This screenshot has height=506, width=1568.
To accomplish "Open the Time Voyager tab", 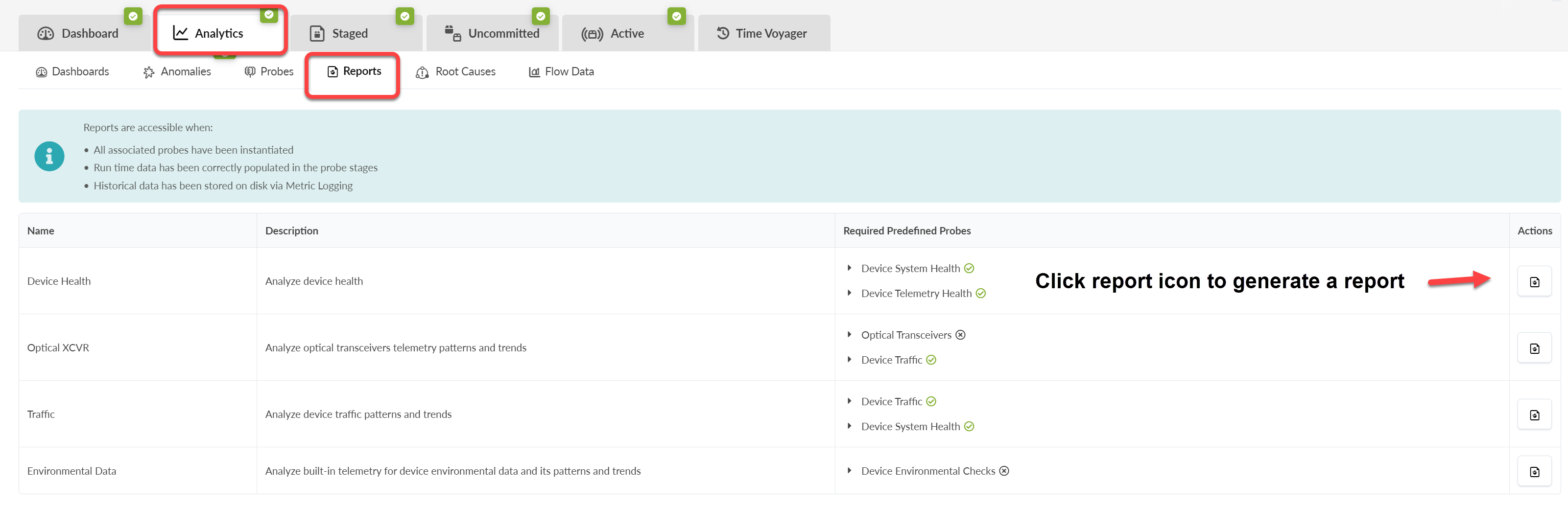I will pyautogui.click(x=763, y=33).
